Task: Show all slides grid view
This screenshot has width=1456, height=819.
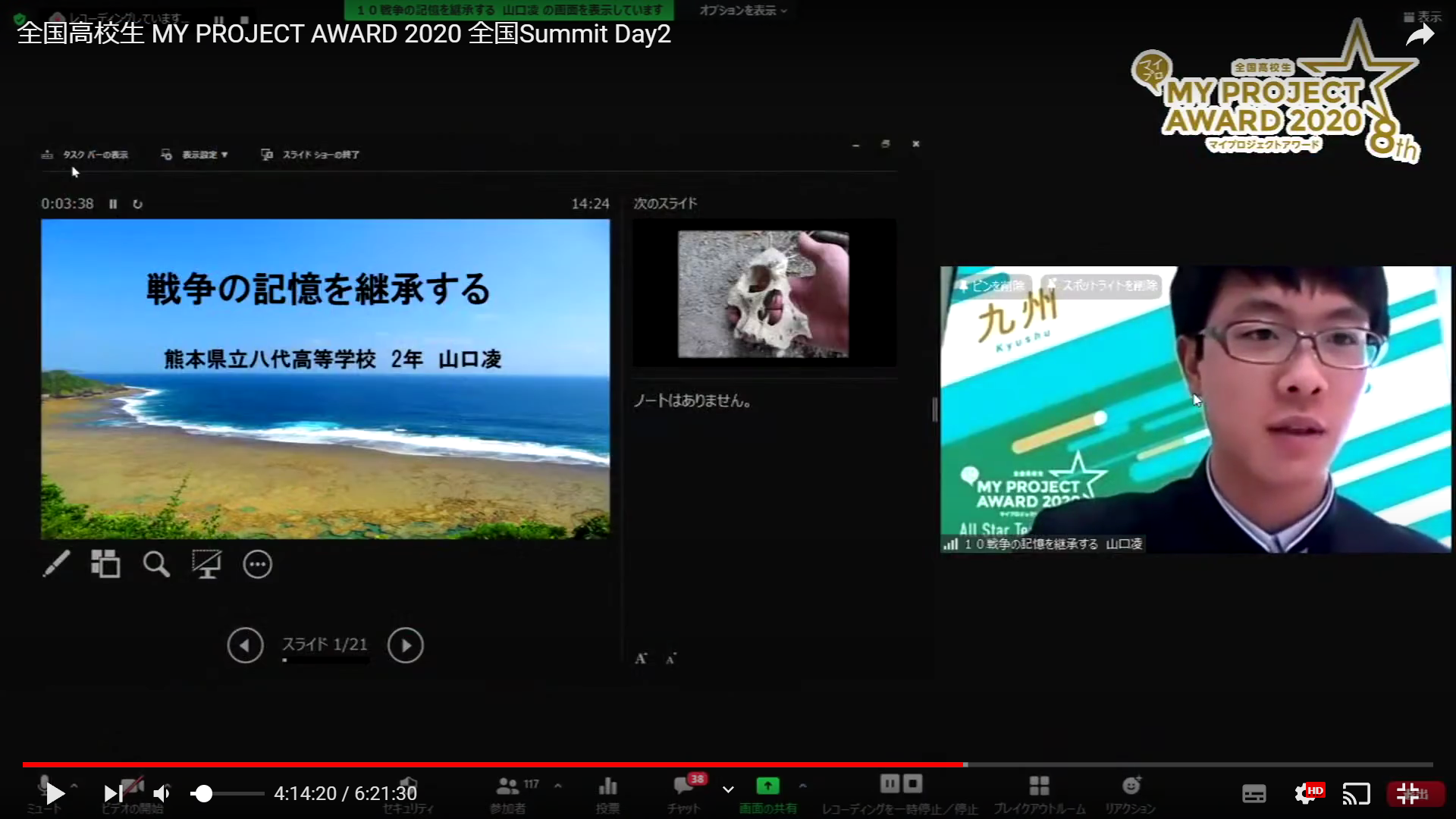Action: click(x=105, y=564)
